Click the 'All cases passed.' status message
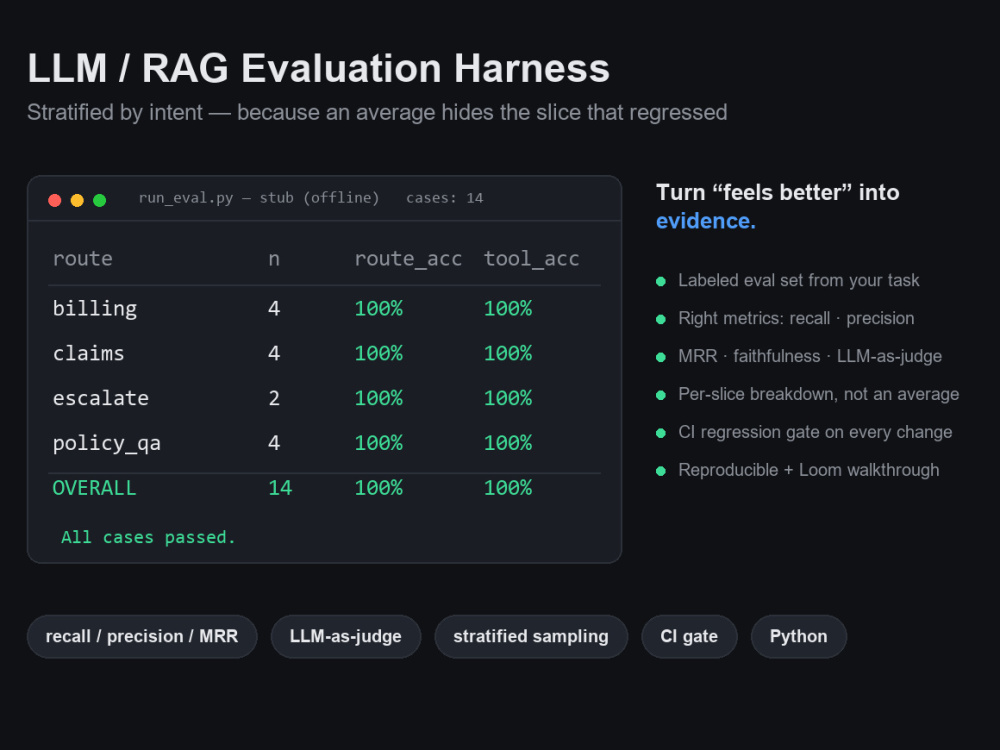Screen dimensions: 1000x750 pos(148,538)
